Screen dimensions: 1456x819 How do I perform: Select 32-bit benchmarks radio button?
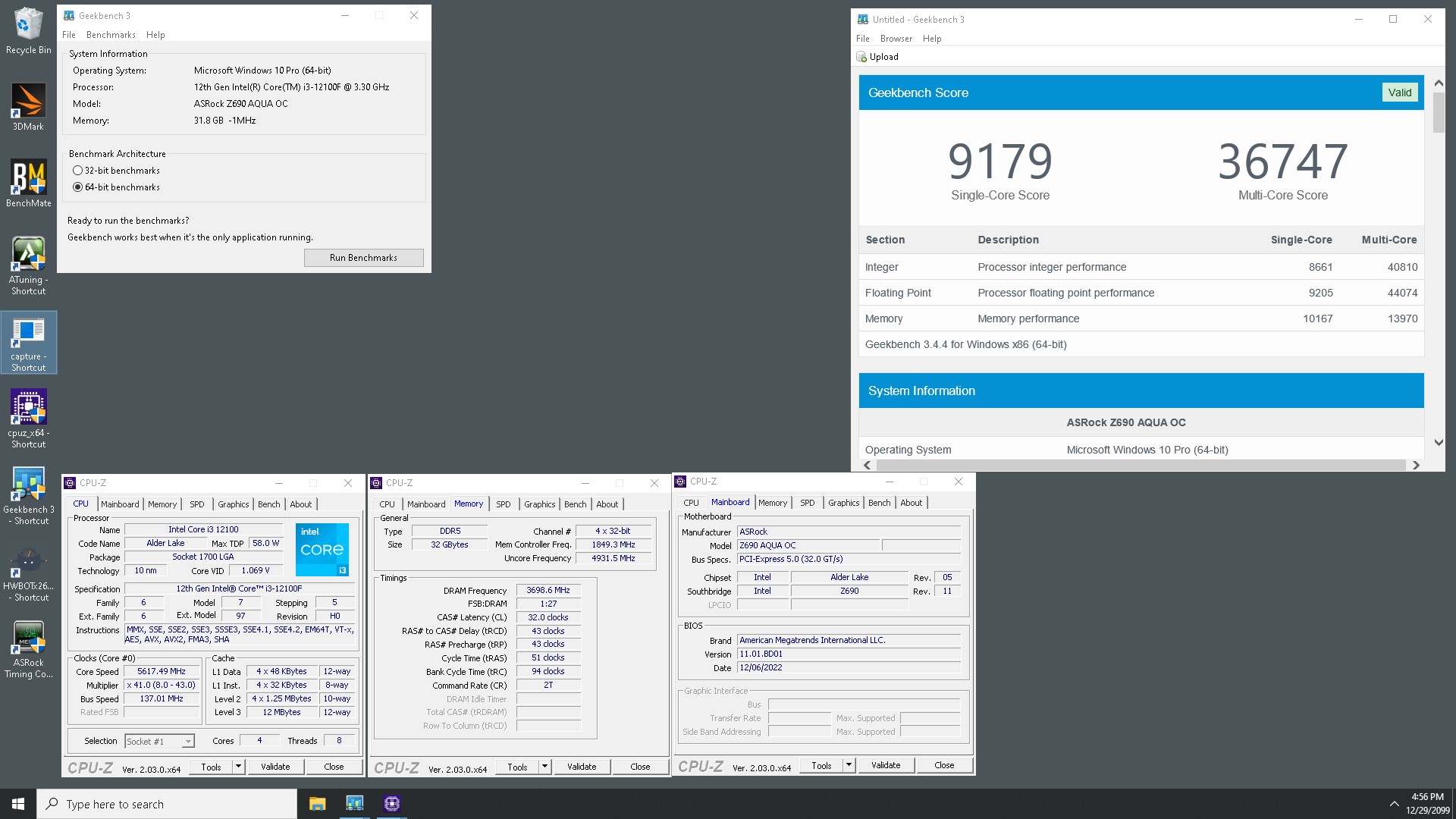tap(77, 171)
